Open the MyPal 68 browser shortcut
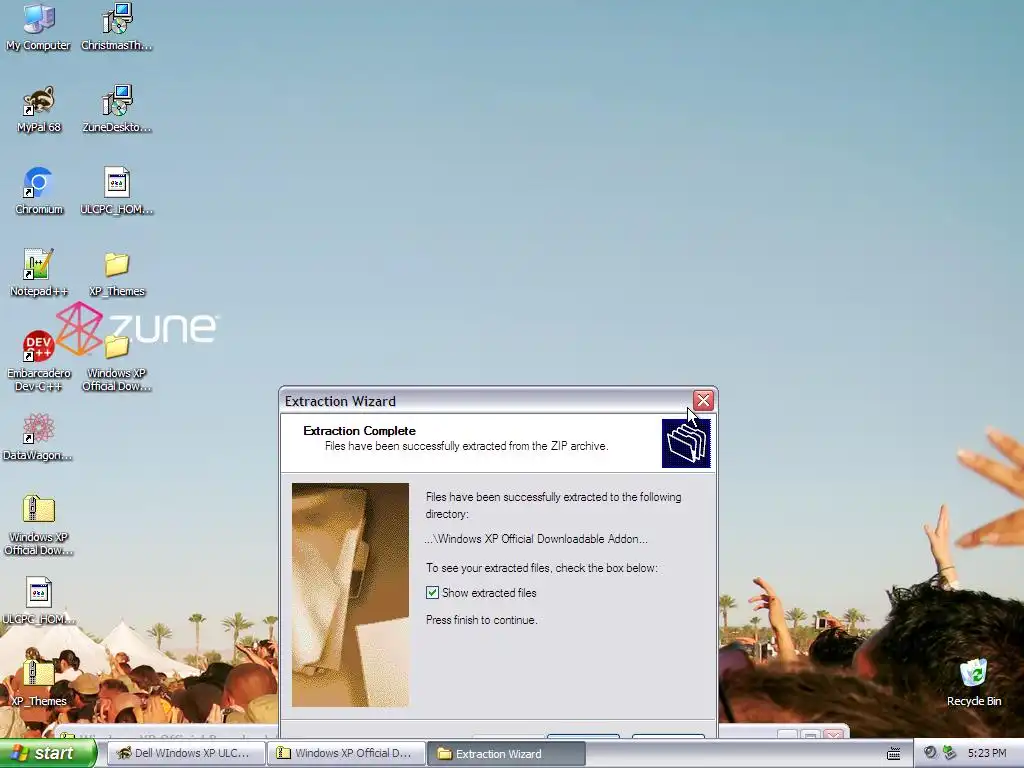 click(39, 109)
